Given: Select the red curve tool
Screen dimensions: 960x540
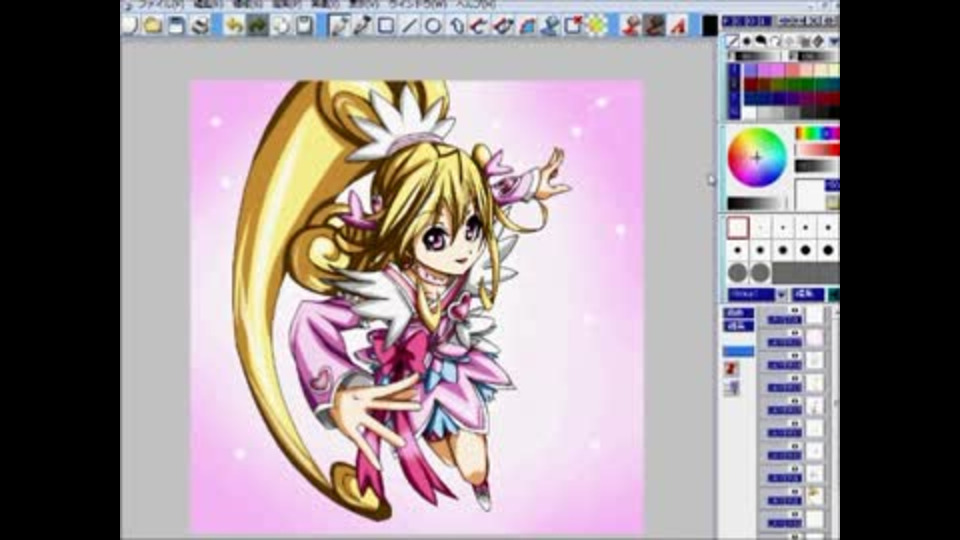Looking at the screenshot, I should 479,25.
